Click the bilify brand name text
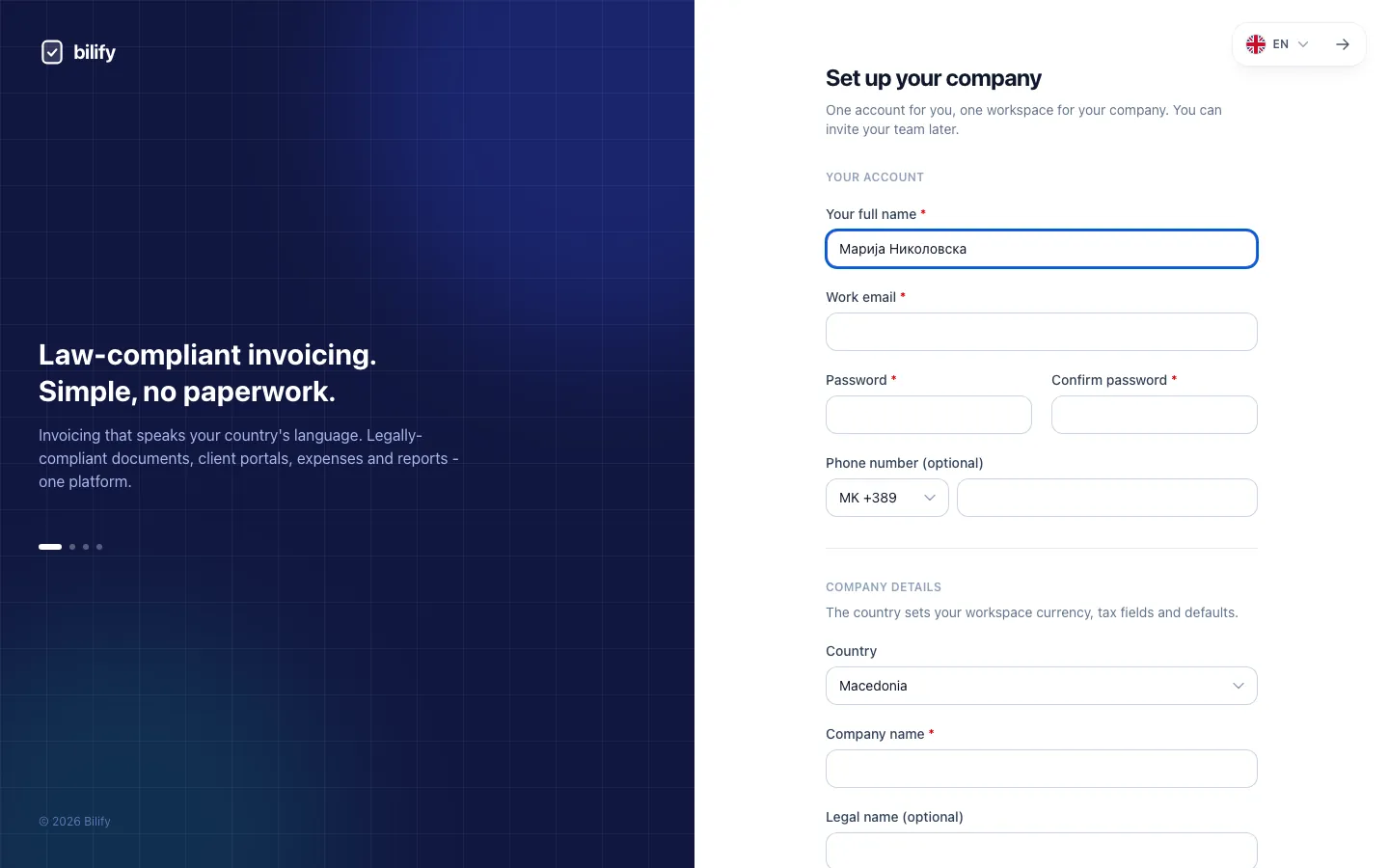 (95, 52)
